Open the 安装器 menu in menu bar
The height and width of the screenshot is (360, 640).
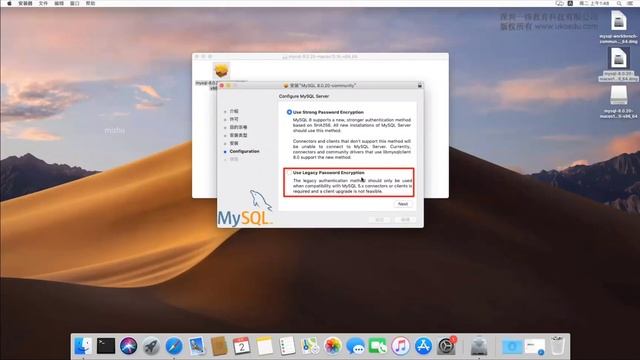25,3
